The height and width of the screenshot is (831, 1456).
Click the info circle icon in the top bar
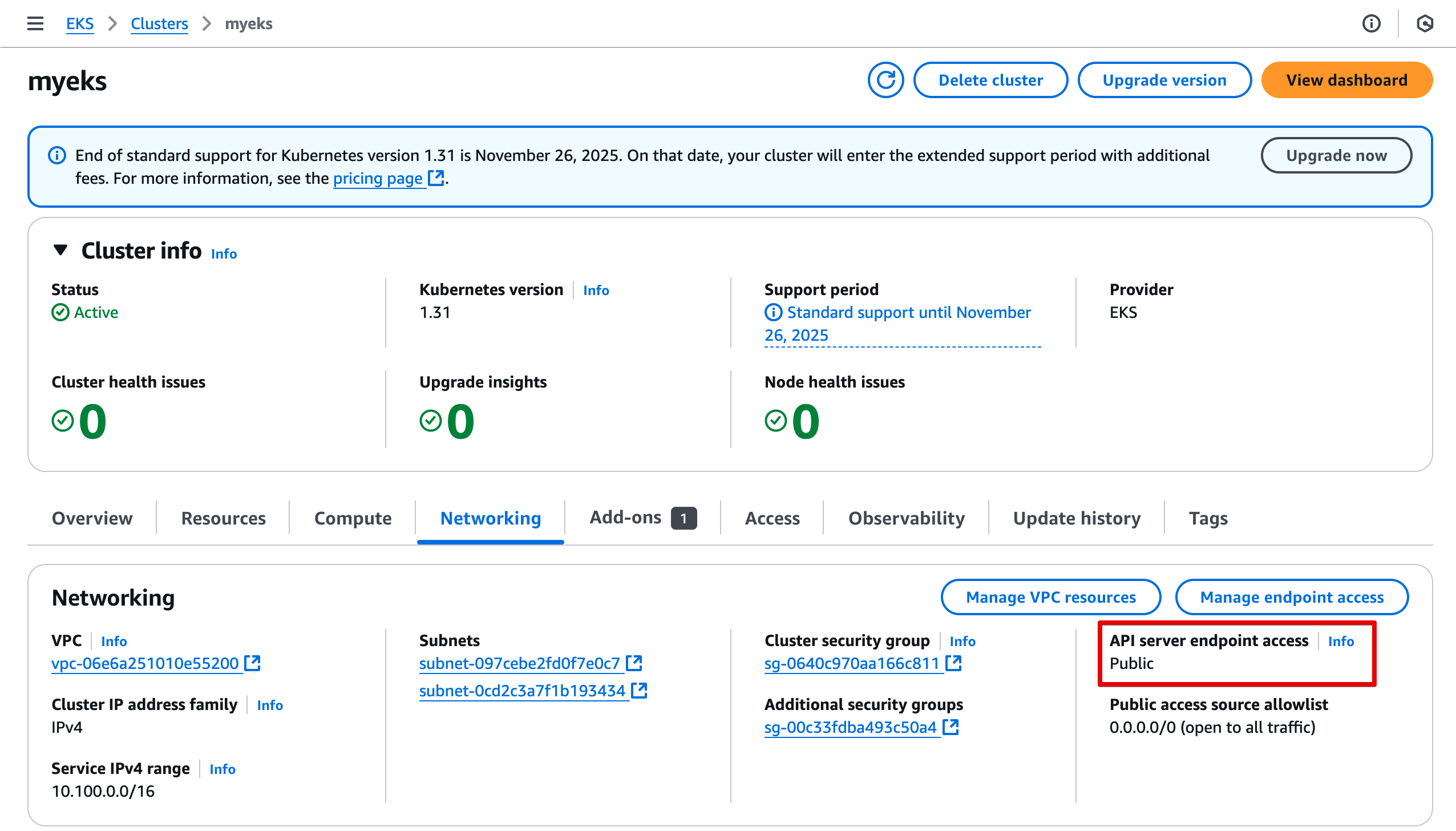(x=1372, y=23)
